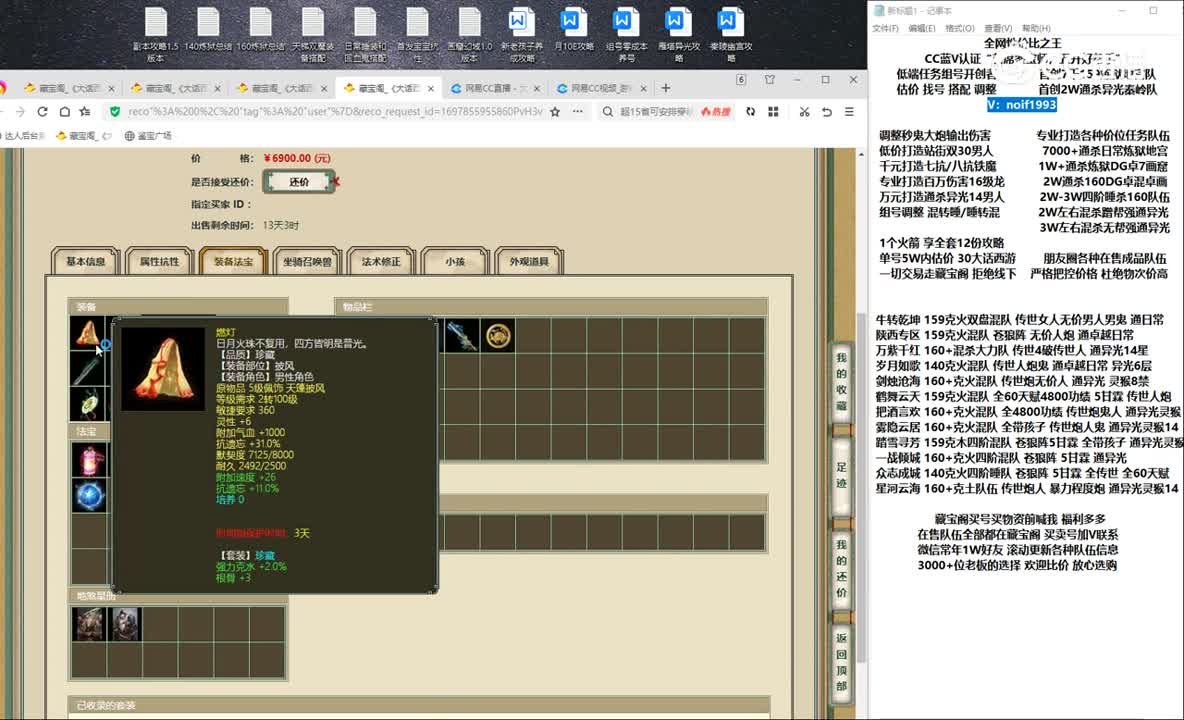Select the green amulet equipment icon
This screenshot has width=1184, height=720.
click(88, 405)
